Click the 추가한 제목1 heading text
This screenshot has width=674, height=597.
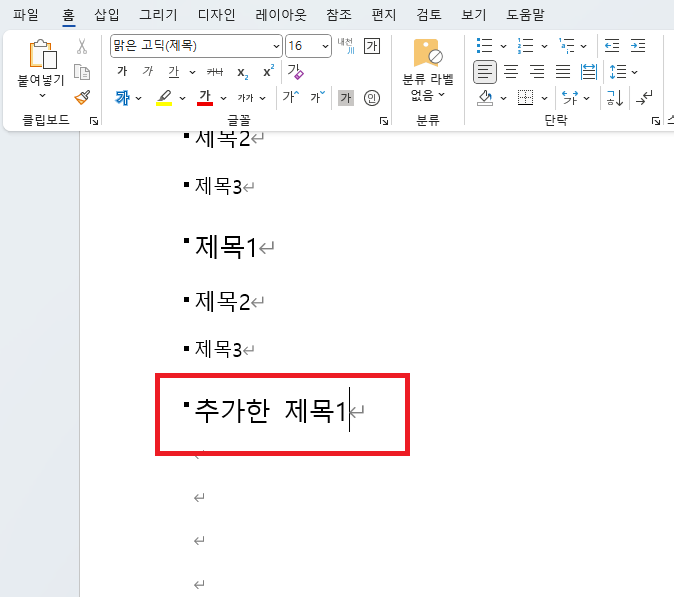(270, 410)
